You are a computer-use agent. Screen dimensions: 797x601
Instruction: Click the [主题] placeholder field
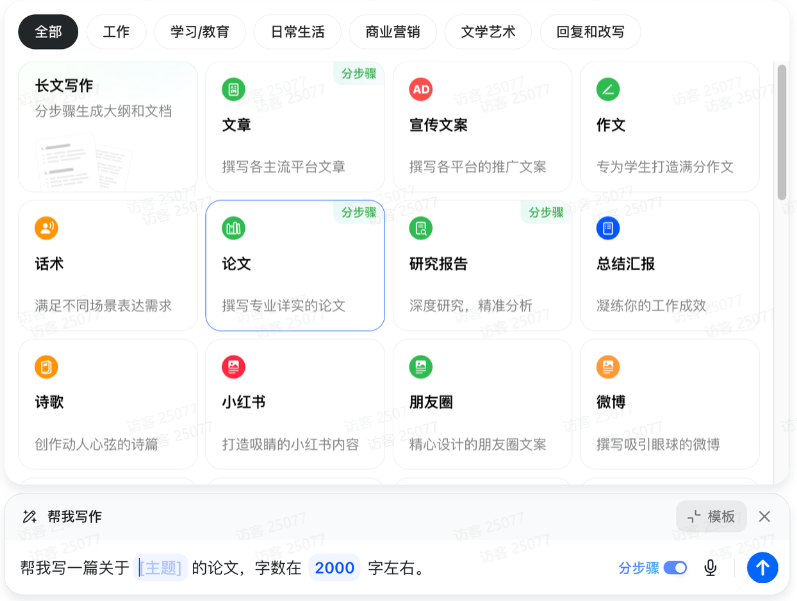click(161, 567)
